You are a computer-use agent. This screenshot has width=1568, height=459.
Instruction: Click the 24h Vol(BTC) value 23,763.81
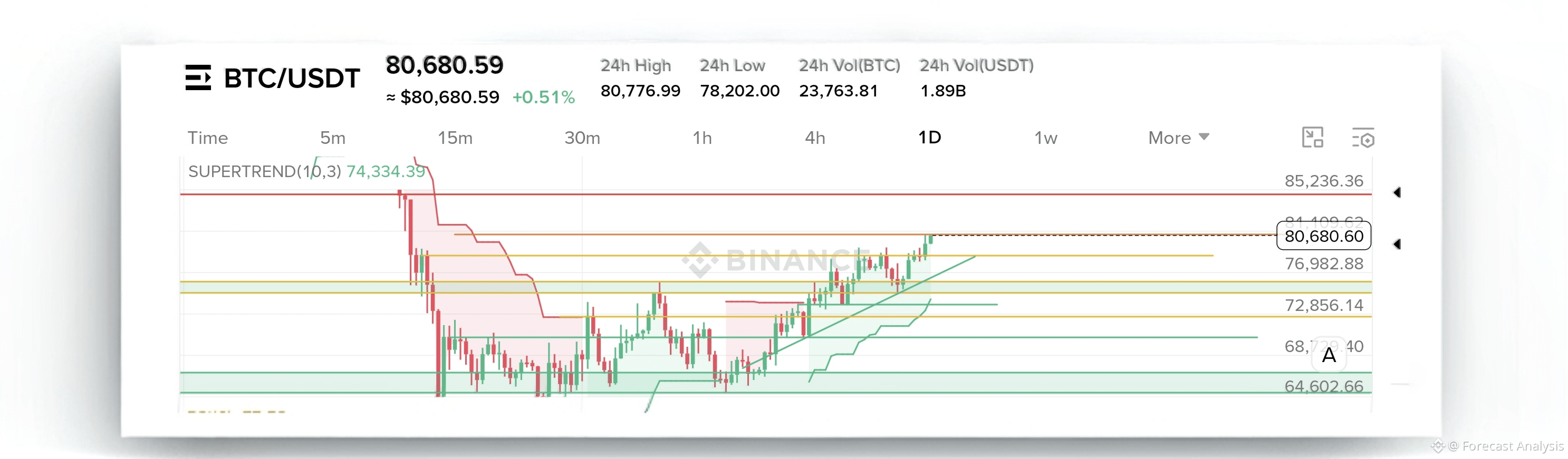[x=839, y=91]
